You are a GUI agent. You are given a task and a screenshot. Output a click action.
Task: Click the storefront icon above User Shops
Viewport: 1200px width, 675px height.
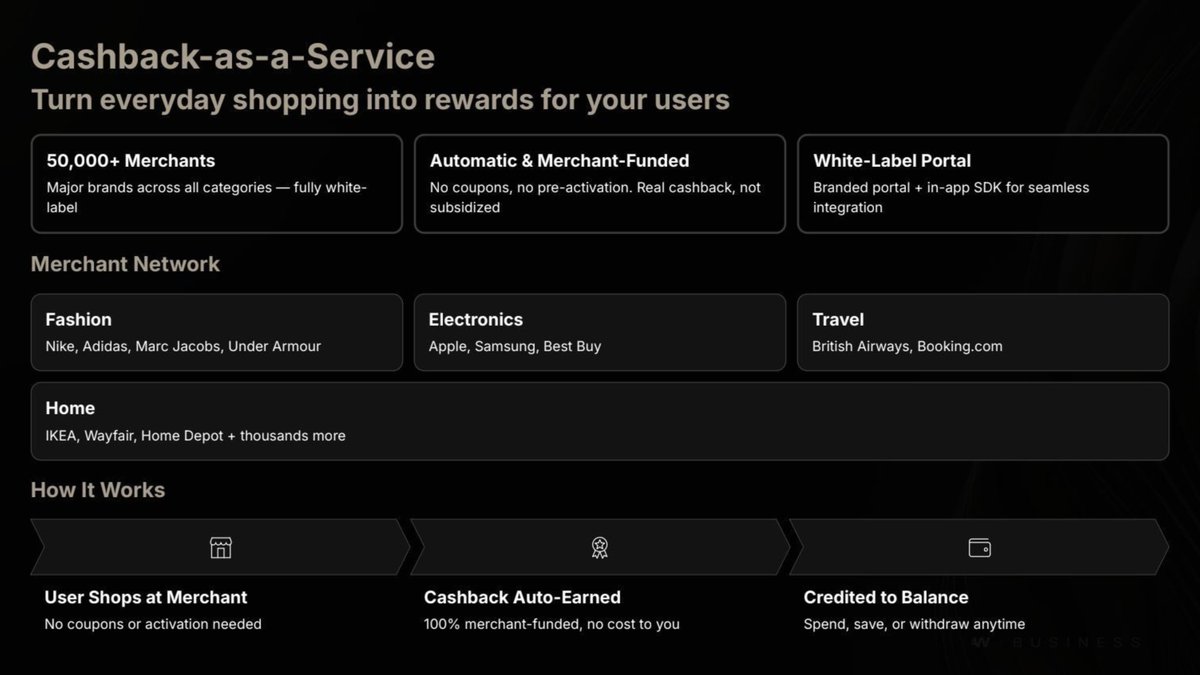point(221,547)
